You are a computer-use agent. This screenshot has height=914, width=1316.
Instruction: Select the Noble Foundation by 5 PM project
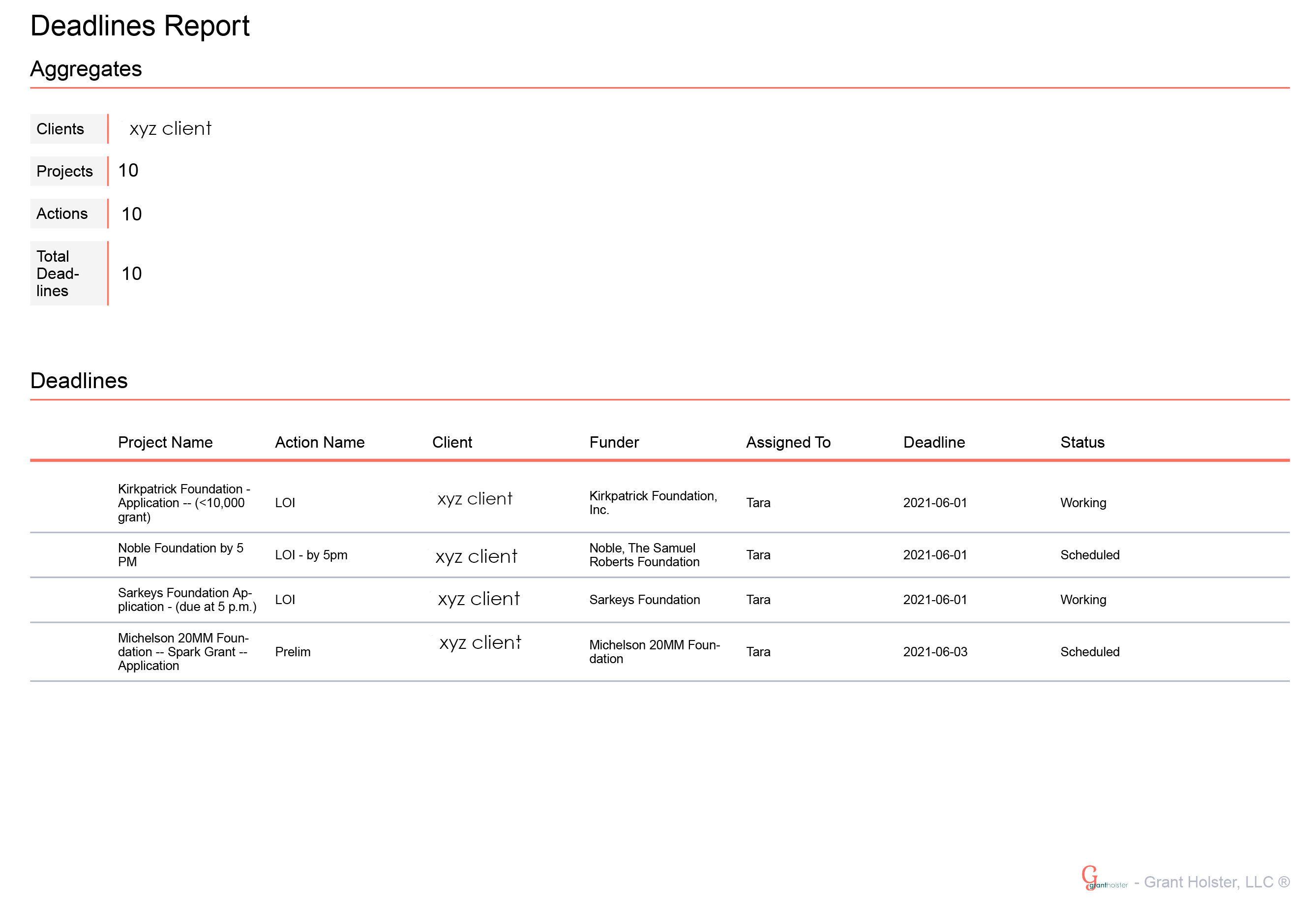180,555
